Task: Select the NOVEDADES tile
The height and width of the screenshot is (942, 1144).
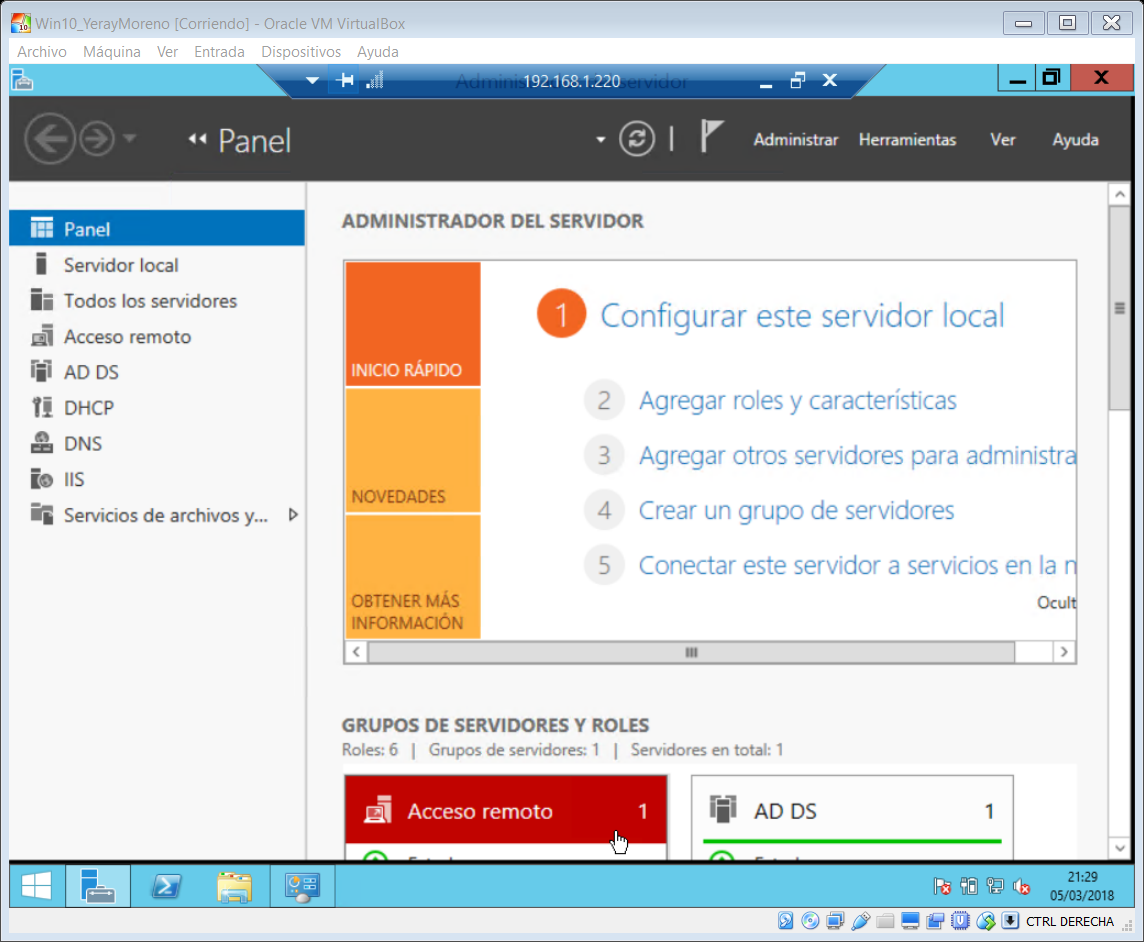Action: click(413, 450)
